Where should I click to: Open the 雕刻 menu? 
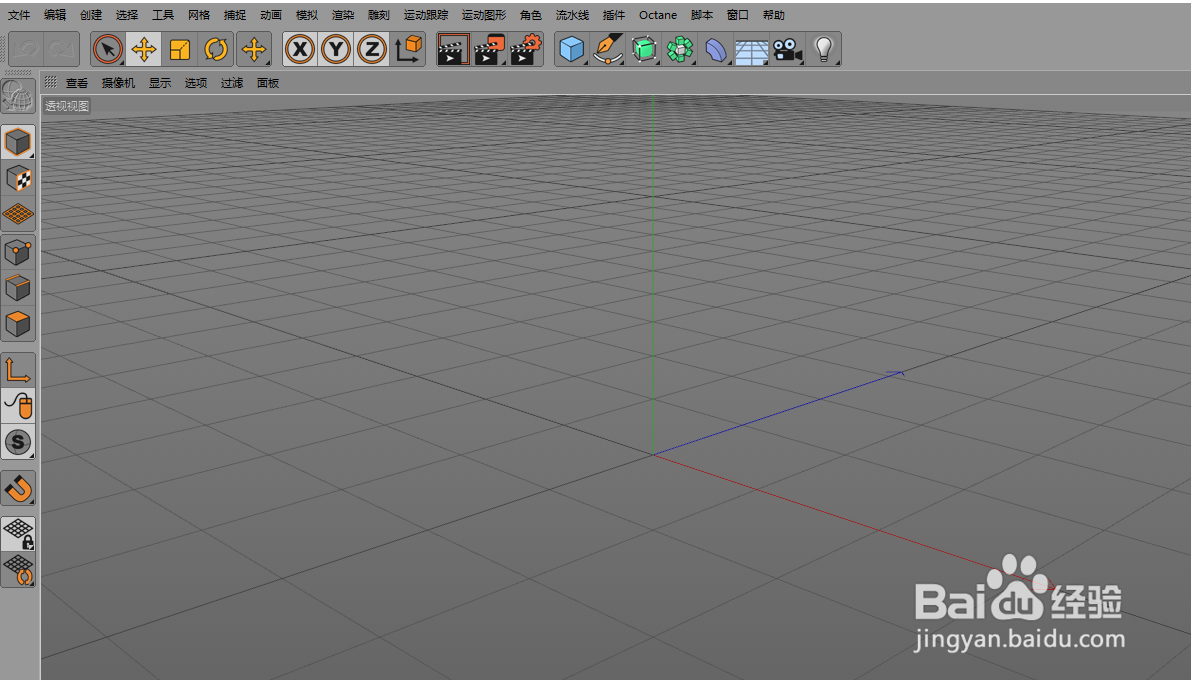click(378, 15)
